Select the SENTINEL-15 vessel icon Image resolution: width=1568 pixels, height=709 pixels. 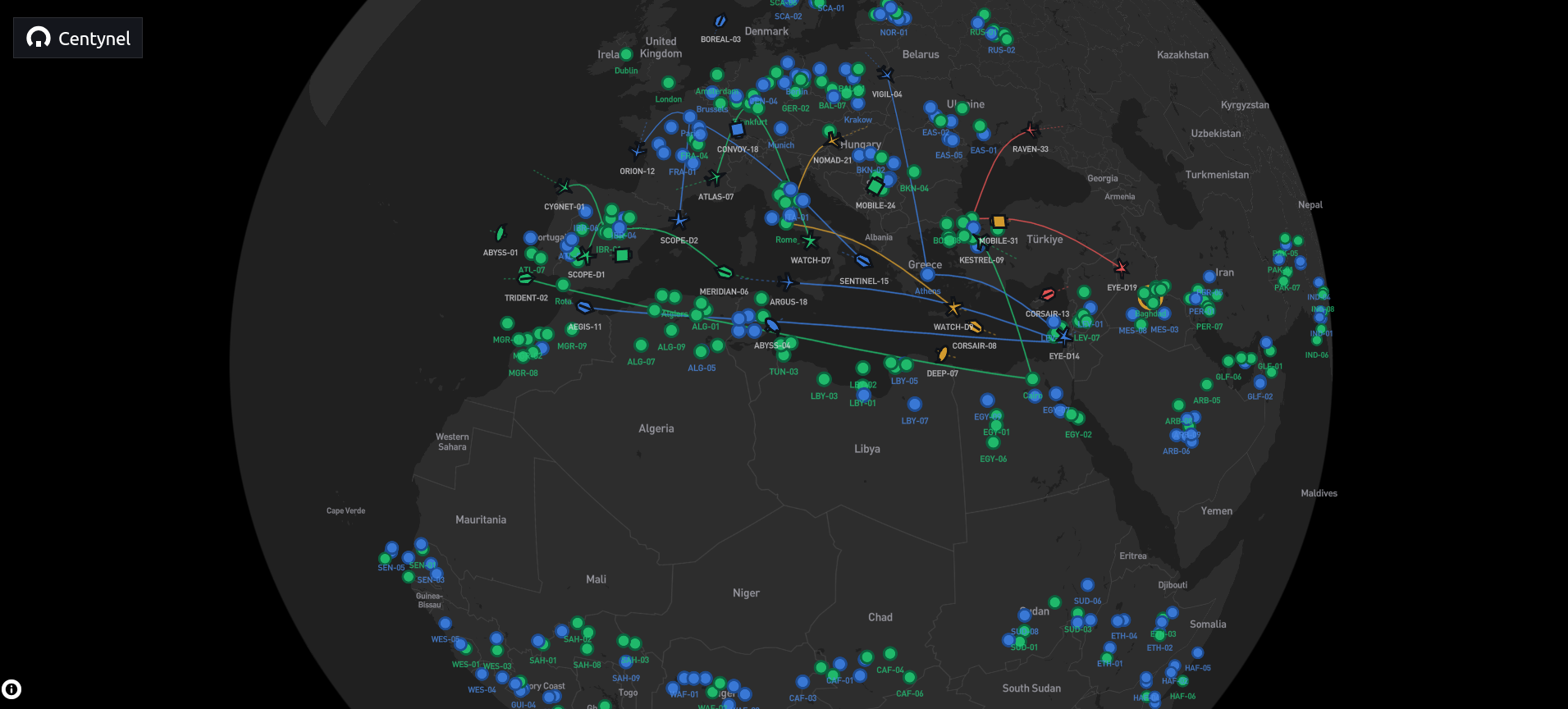(x=863, y=262)
